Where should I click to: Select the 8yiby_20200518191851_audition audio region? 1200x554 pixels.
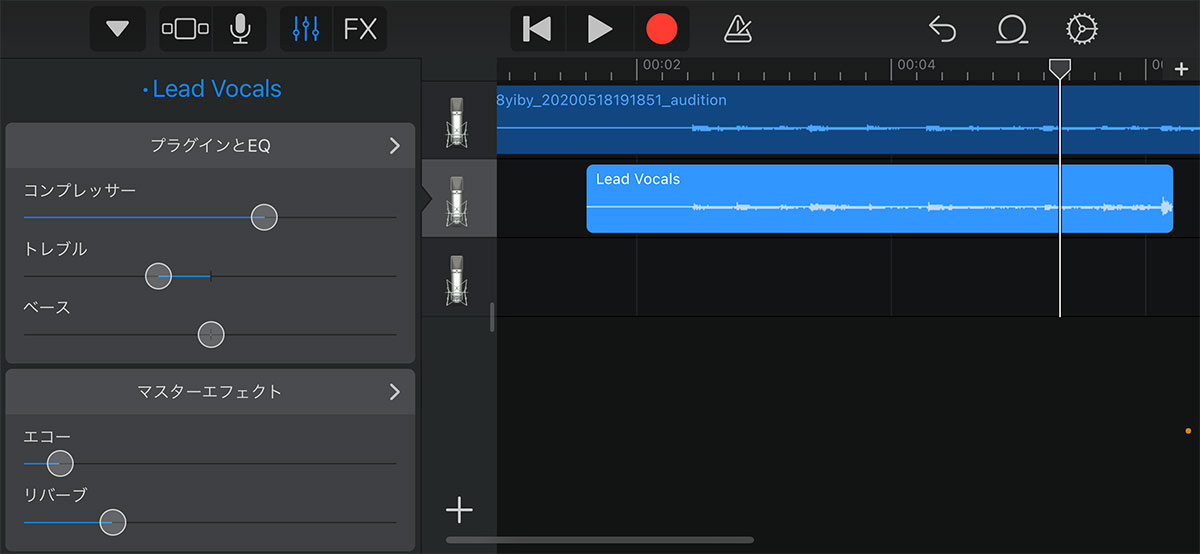click(x=848, y=119)
